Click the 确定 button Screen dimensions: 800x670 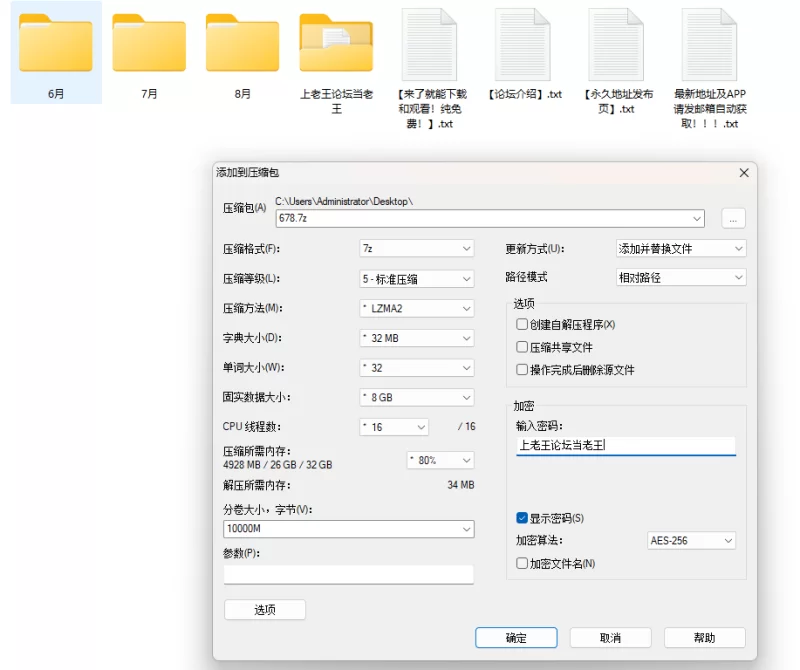coord(516,637)
